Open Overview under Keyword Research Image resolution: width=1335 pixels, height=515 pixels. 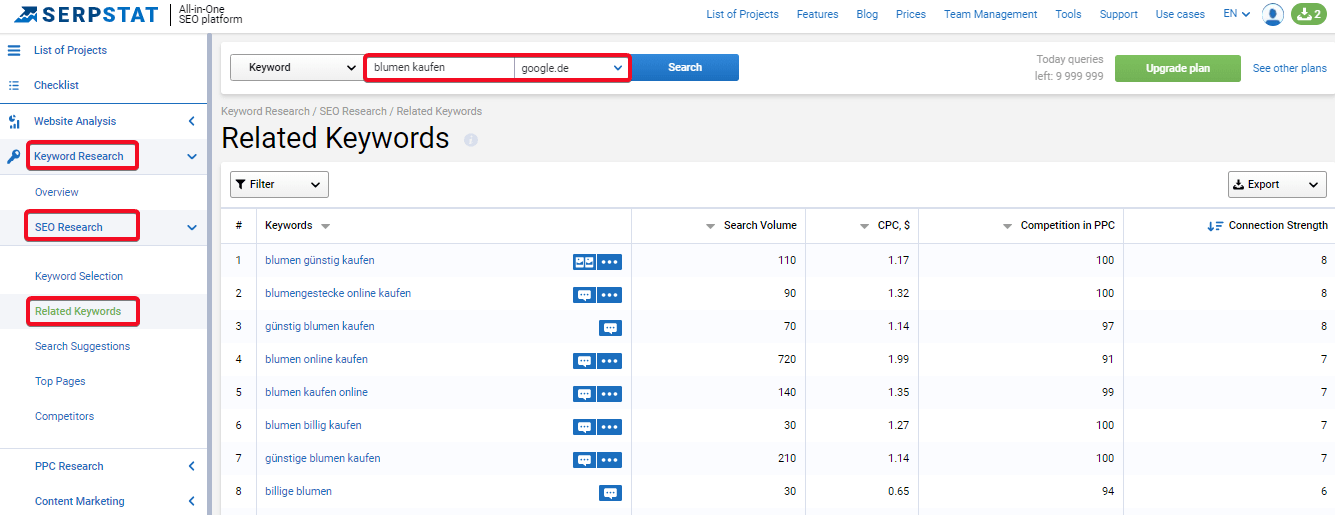tap(57, 192)
